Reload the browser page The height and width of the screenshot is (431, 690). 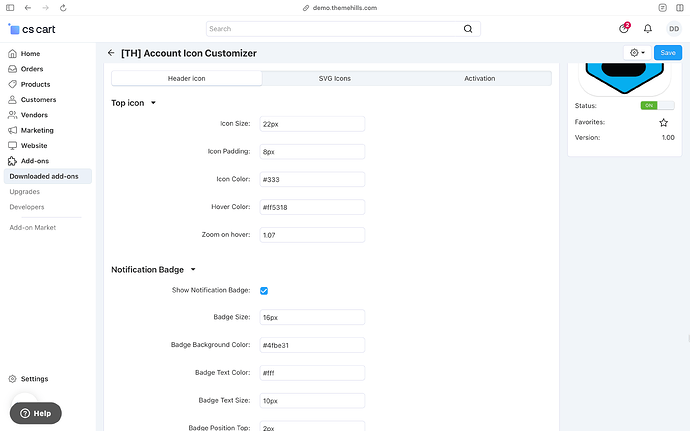pos(63,8)
